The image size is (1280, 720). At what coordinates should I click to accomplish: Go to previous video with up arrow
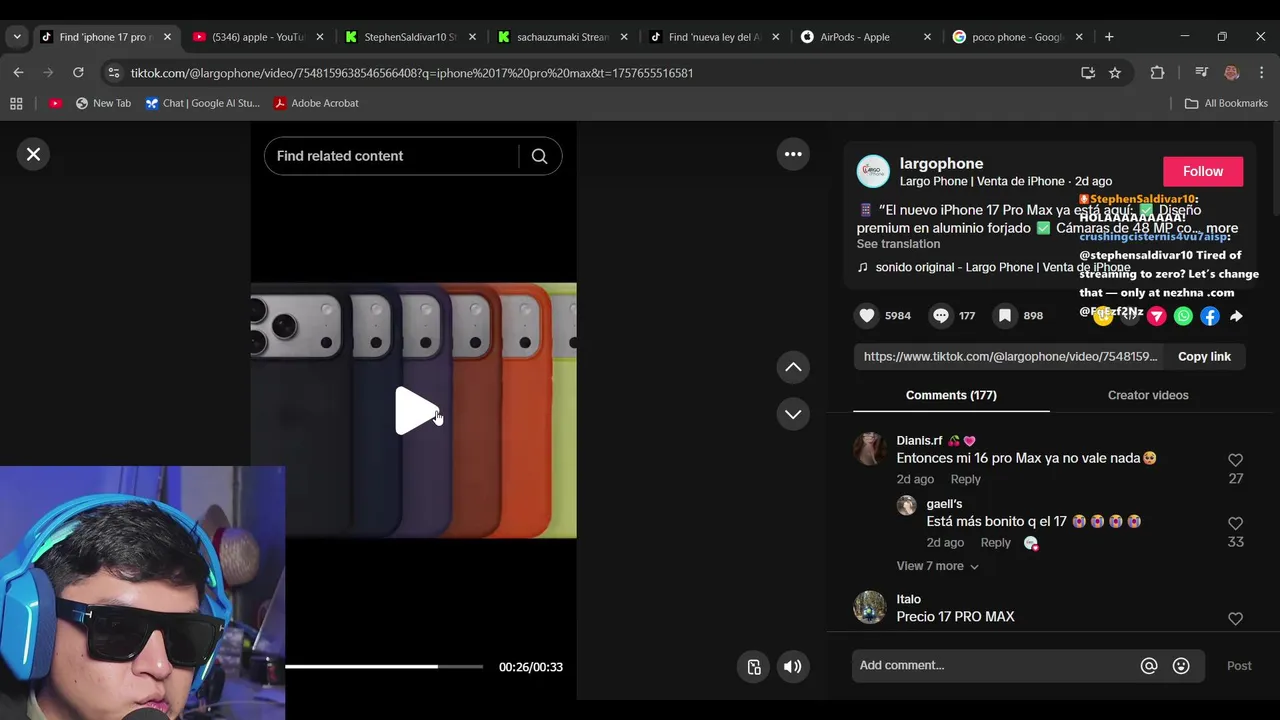[793, 367]
